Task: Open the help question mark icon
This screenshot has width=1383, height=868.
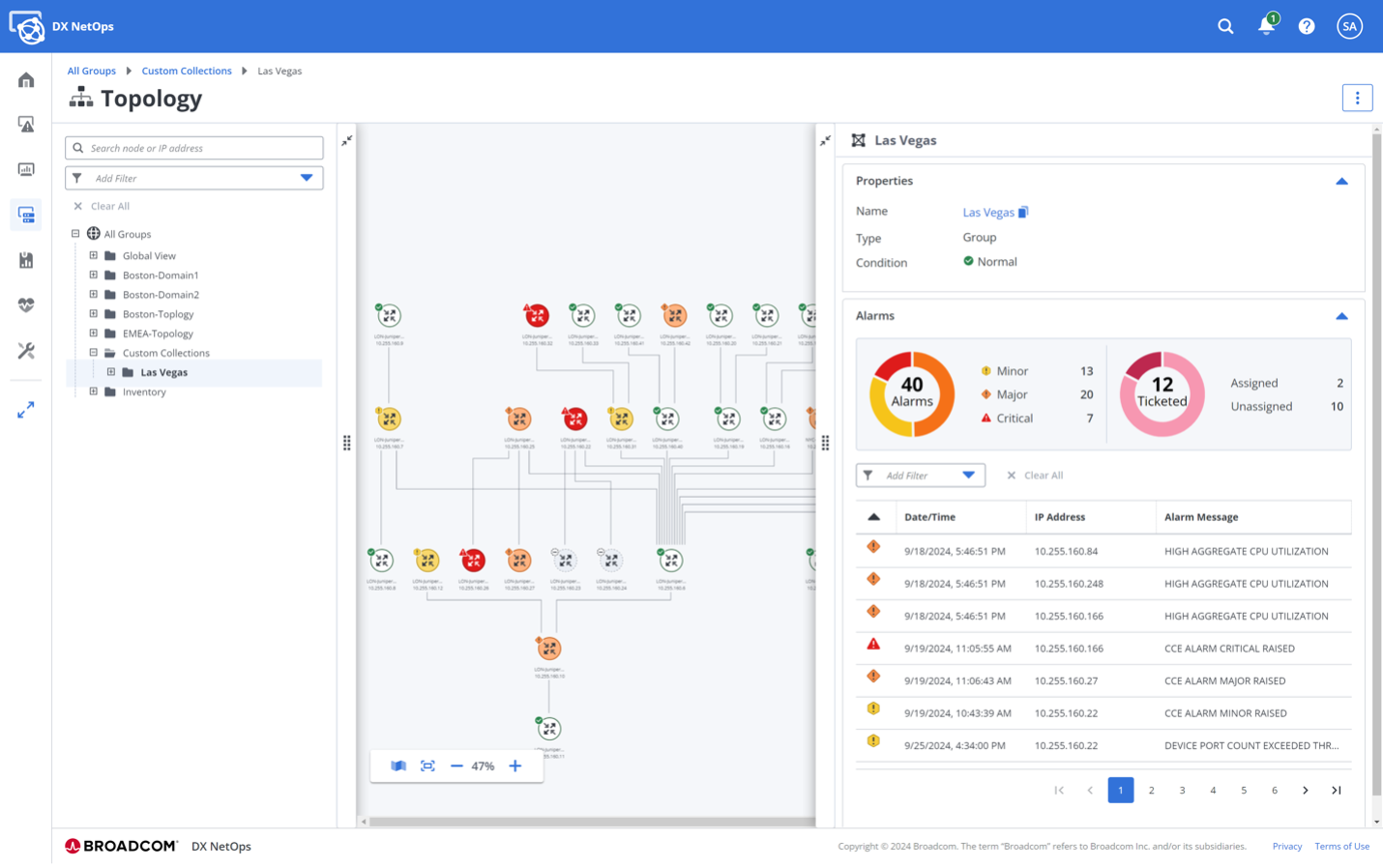Action: 1307,26
